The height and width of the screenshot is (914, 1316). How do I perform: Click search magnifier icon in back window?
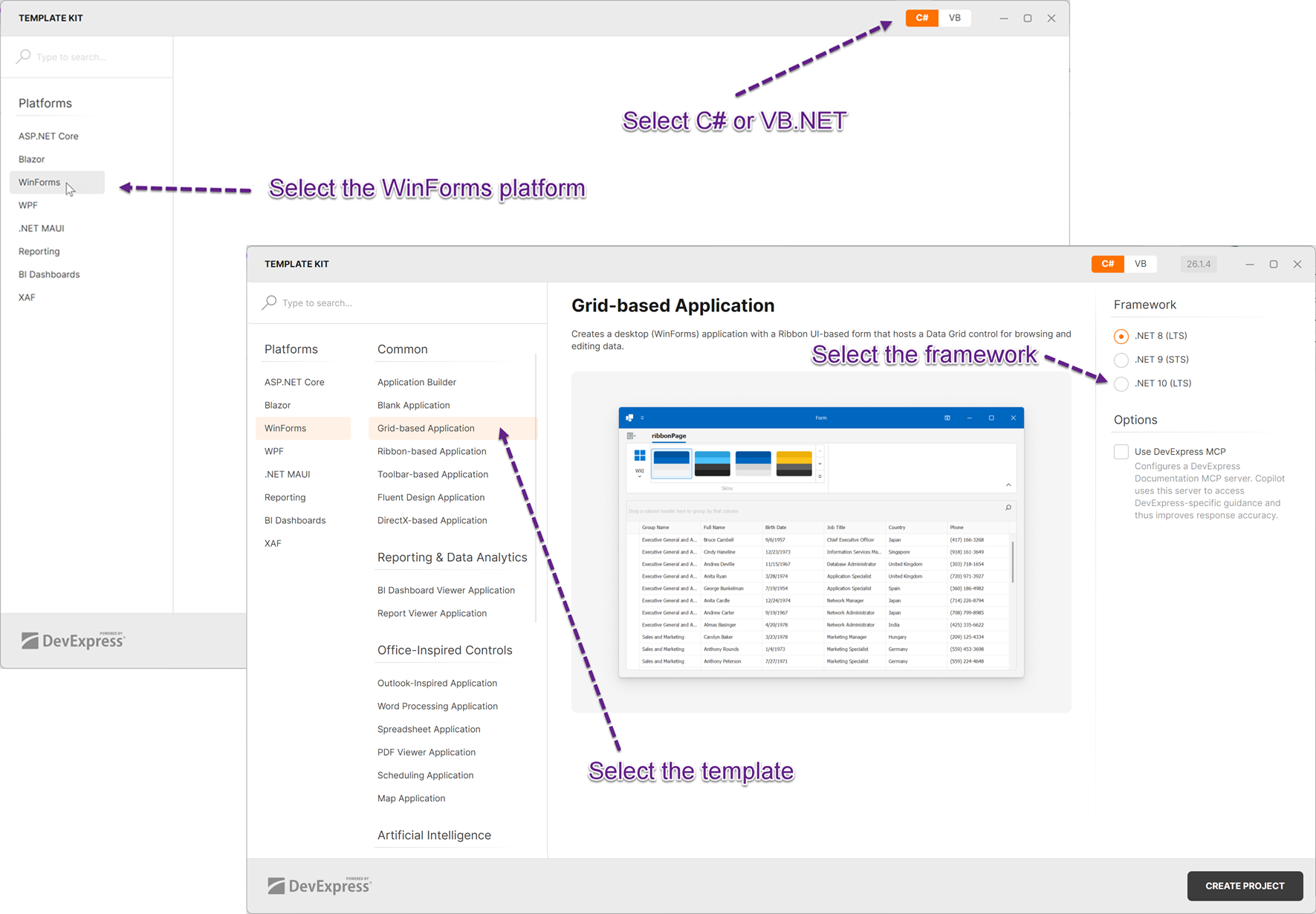23,56
